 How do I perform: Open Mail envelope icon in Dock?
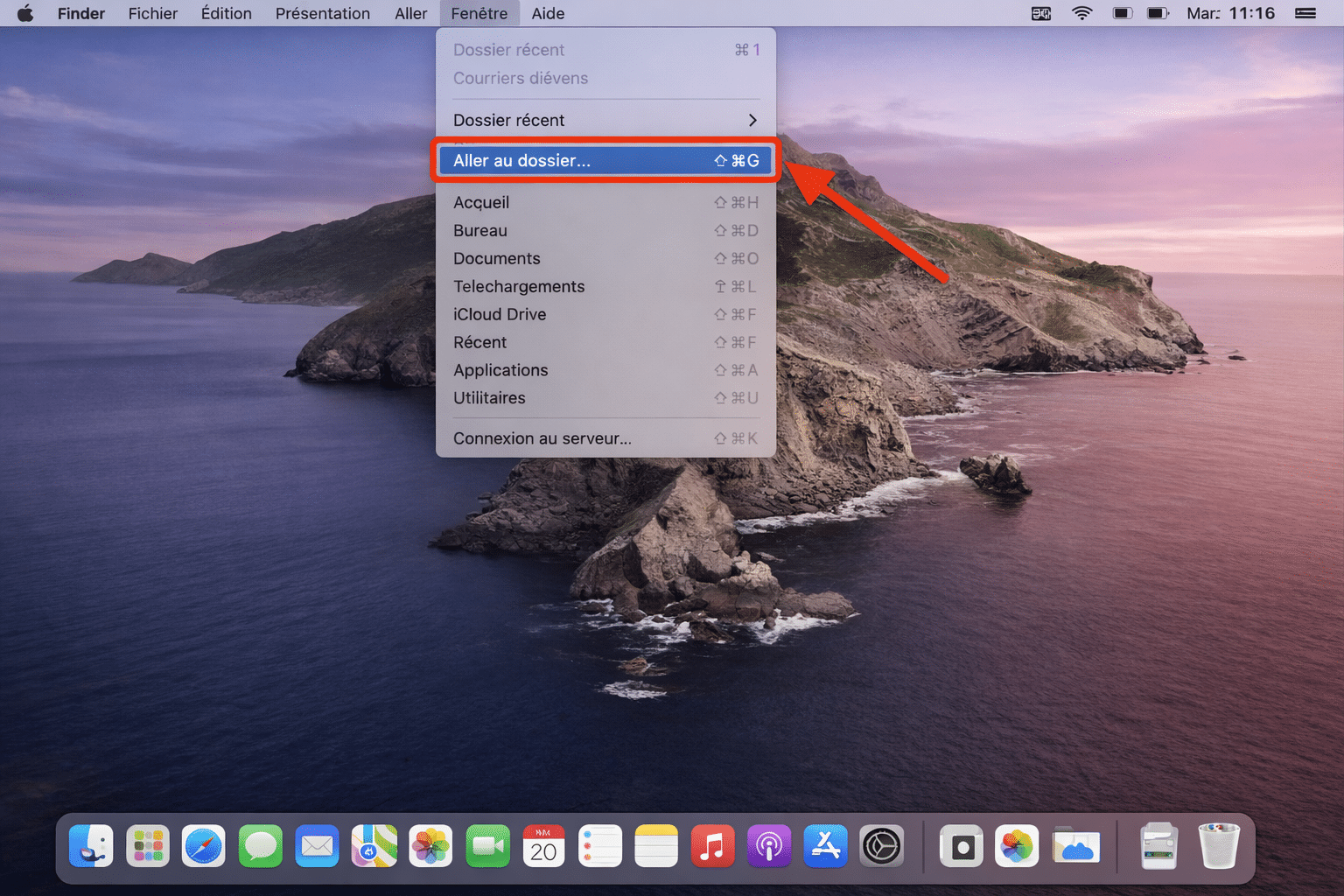point(317,846)
